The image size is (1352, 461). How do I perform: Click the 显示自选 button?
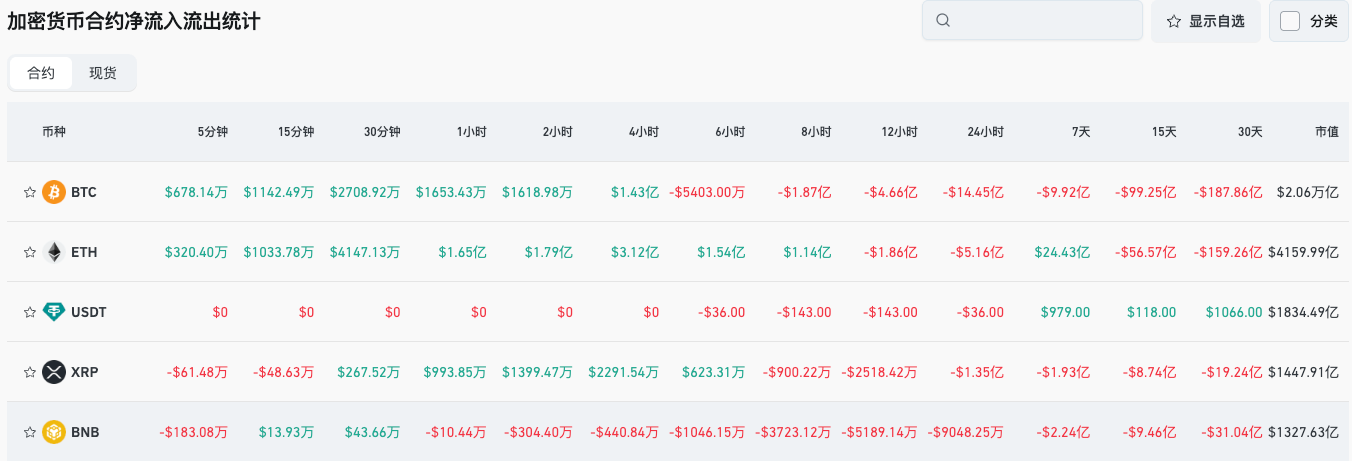1205,21
